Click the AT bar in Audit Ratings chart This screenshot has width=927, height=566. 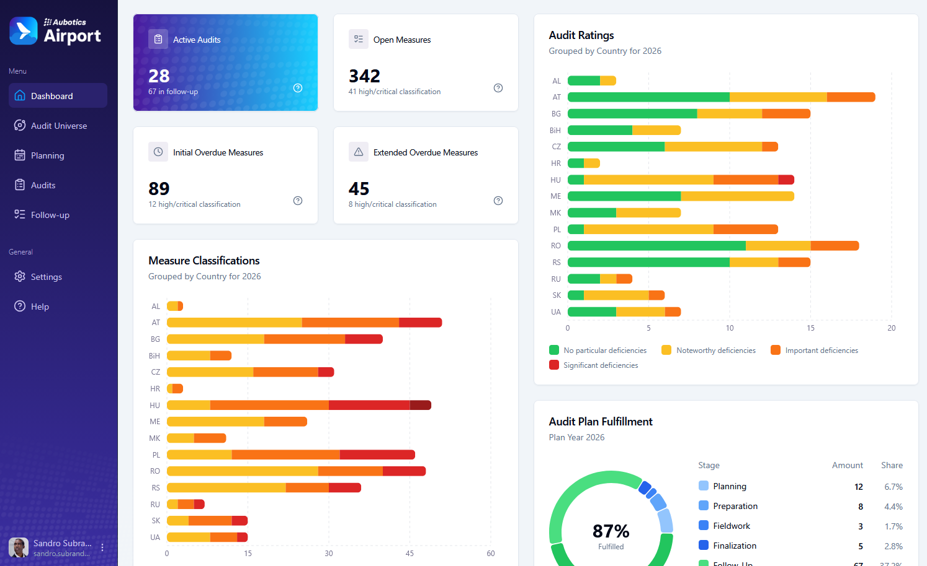click(x=721, y=97)
